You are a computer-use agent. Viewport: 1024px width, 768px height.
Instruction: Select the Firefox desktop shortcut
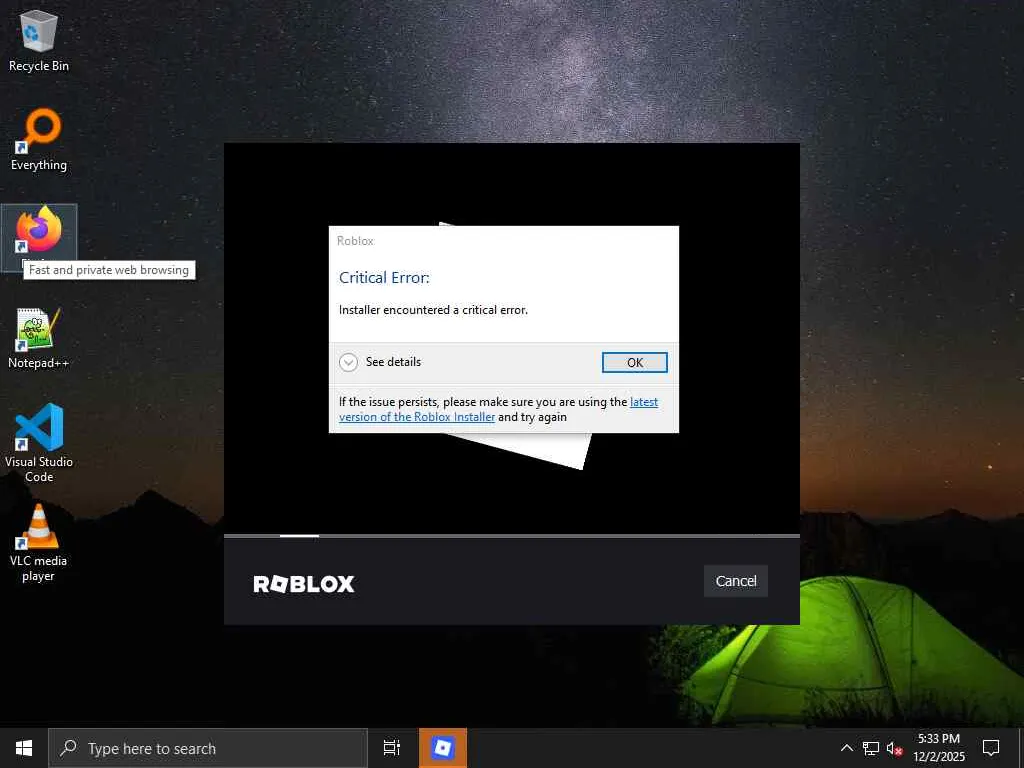[x=39, y=236]
